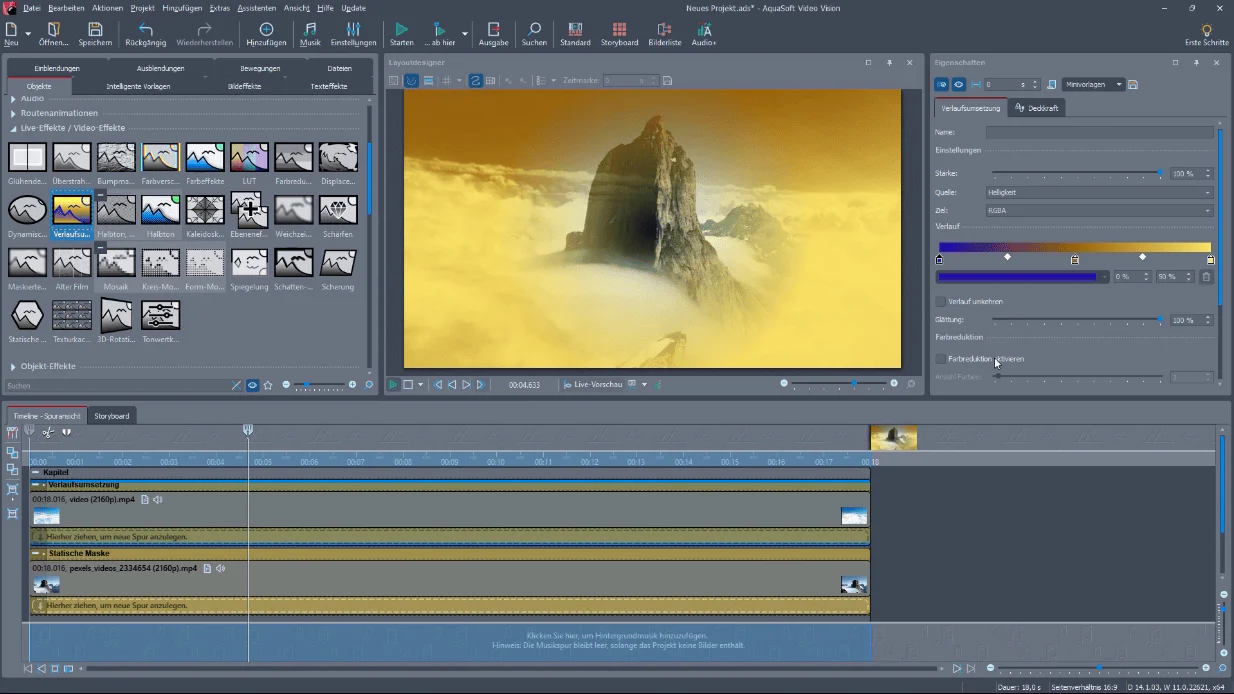Click Einstellungen toolbar button
The image size is (1234, 694).
click(353, 34)
